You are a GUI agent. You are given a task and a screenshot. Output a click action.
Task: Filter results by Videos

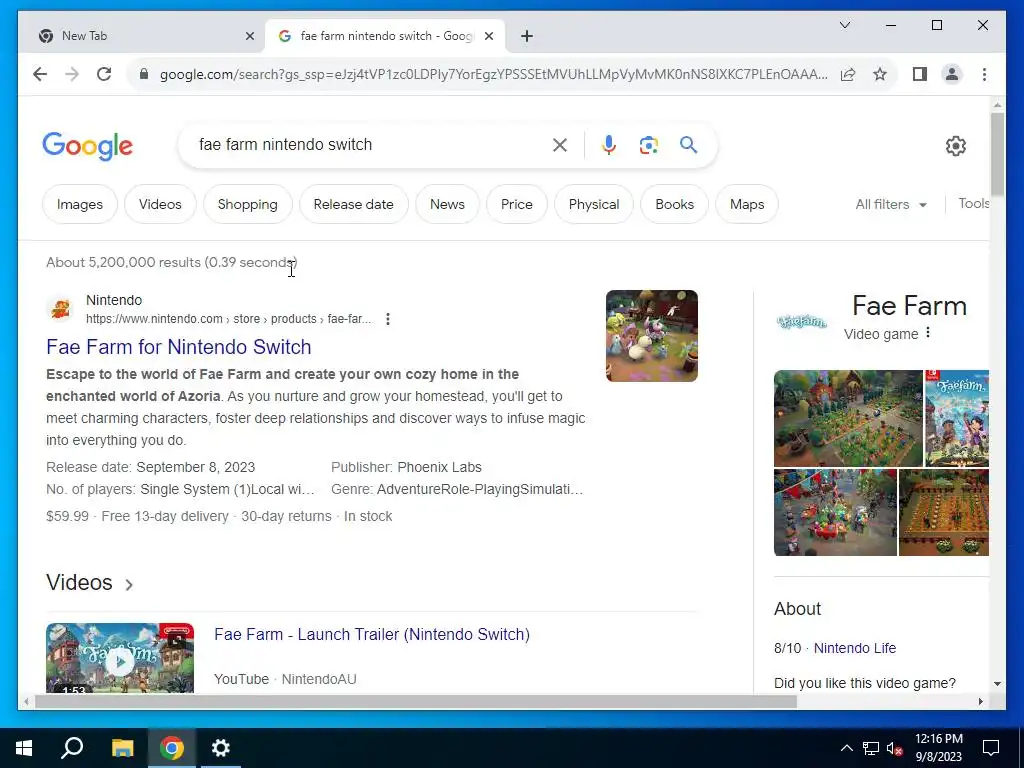pyautogui.click(x=160, y=204)
